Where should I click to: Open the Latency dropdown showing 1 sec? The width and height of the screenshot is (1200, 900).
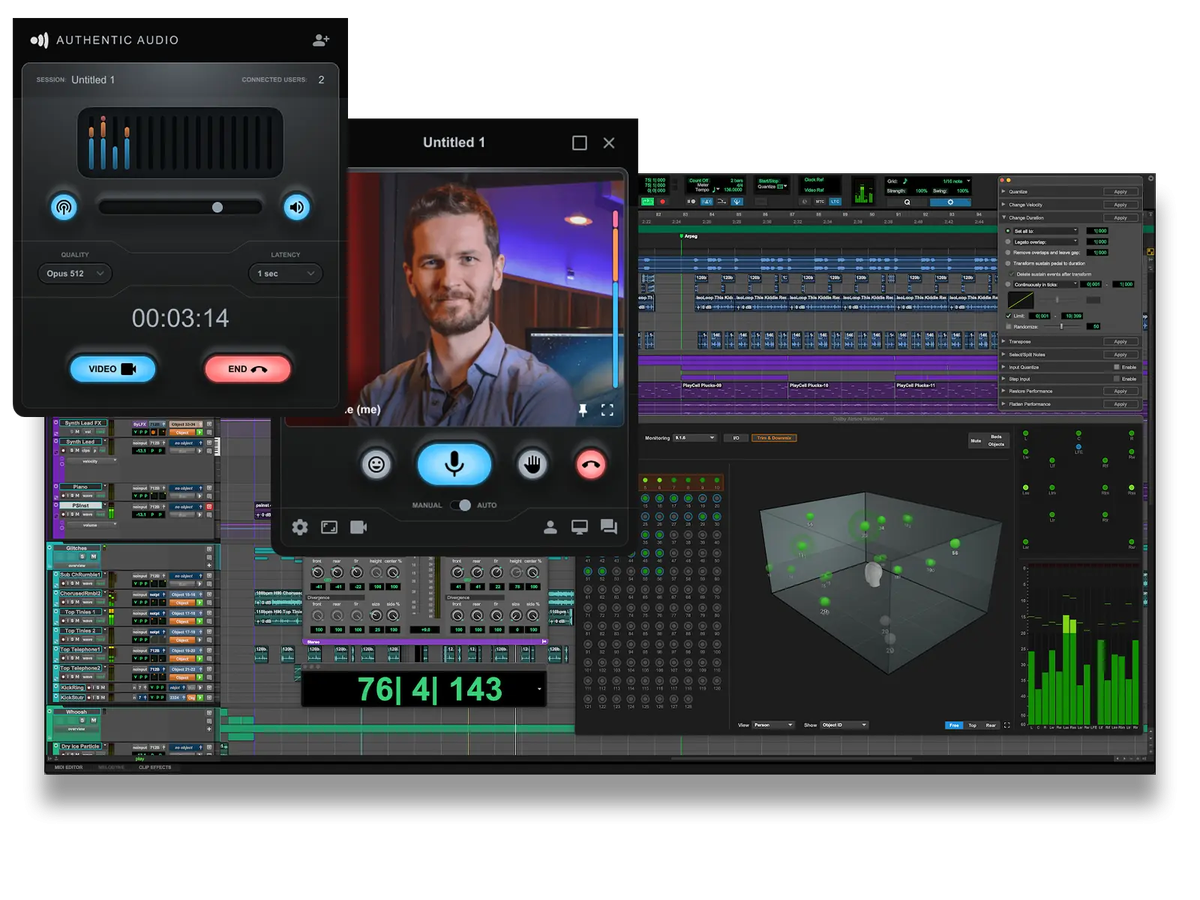click(286, 273)
